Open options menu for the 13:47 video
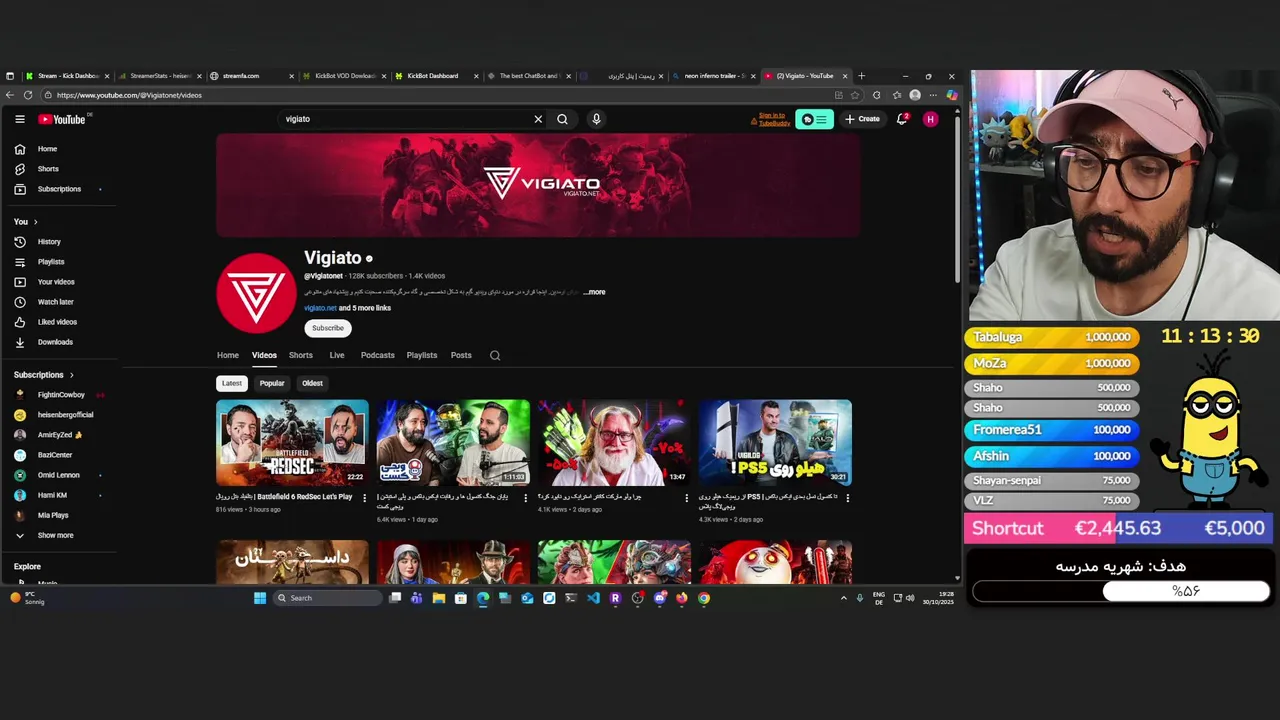 click(x=686, y=498)
